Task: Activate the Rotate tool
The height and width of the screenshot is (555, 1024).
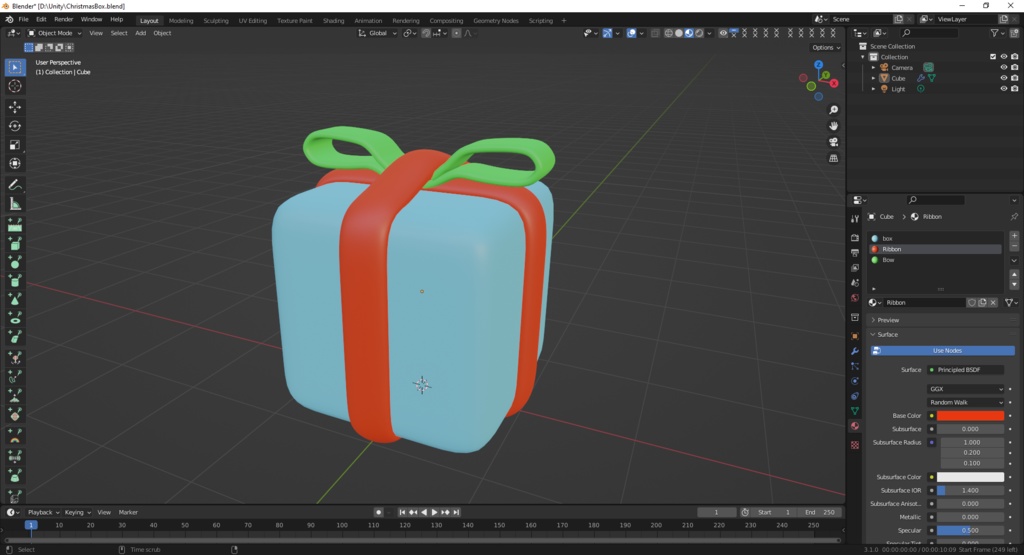Action: [x=15, y=126]
